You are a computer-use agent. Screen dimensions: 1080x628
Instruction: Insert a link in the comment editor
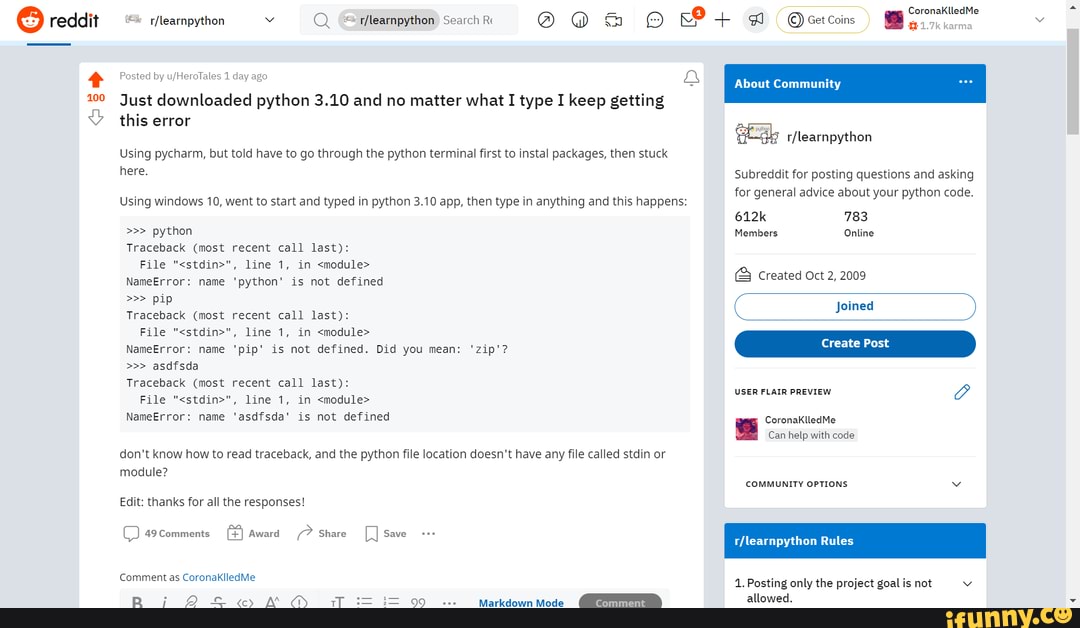[191, 601]
